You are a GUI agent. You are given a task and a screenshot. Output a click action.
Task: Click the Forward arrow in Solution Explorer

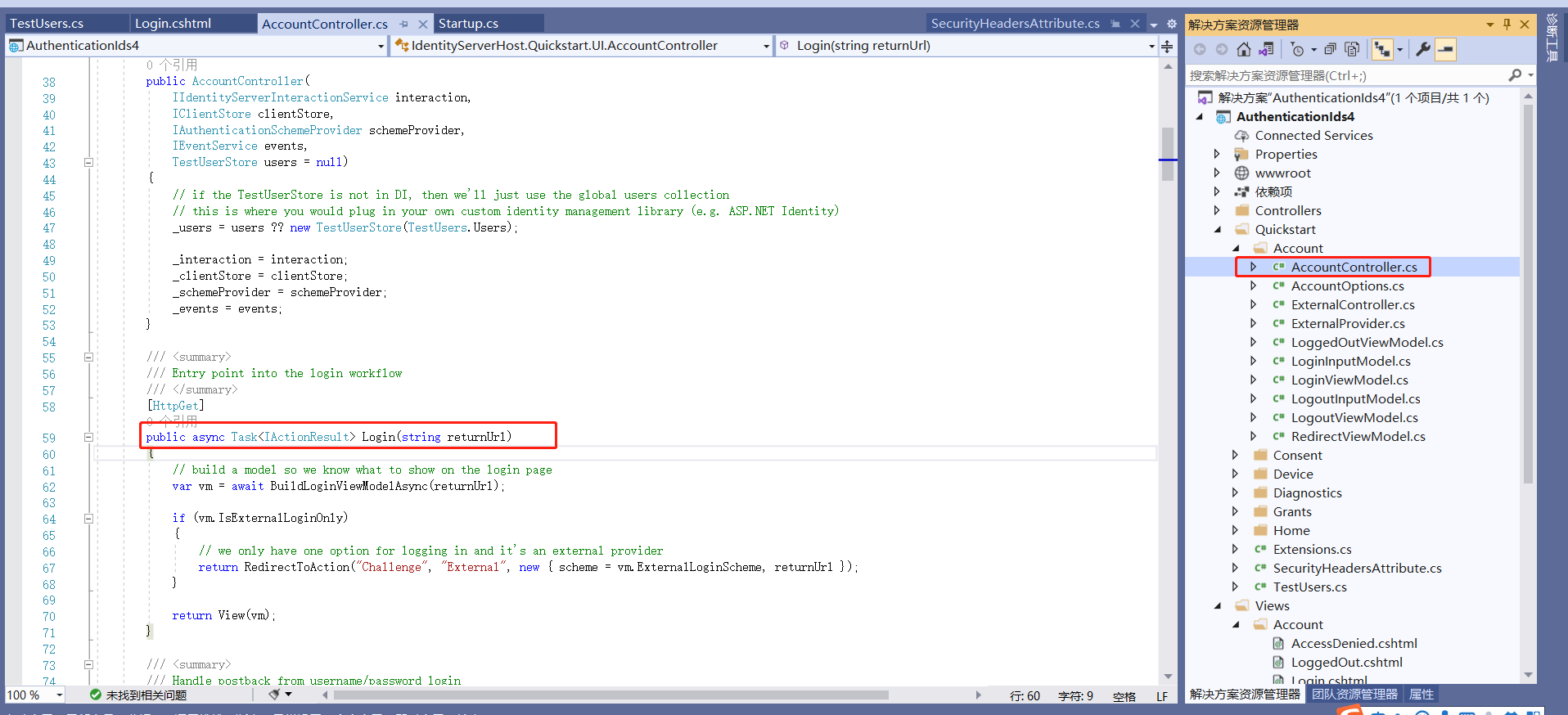1222,50
